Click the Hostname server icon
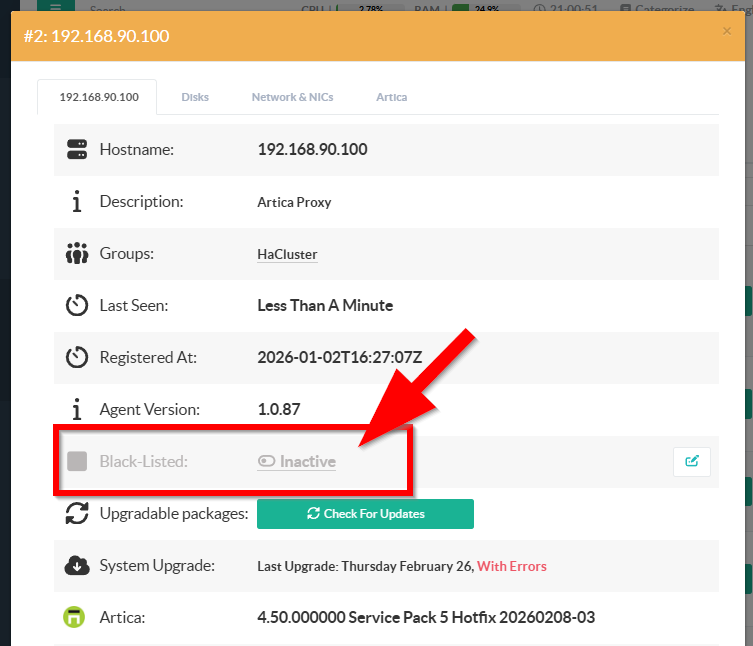Viewport: 753px width, 646px height. click(x=77, y=150)
